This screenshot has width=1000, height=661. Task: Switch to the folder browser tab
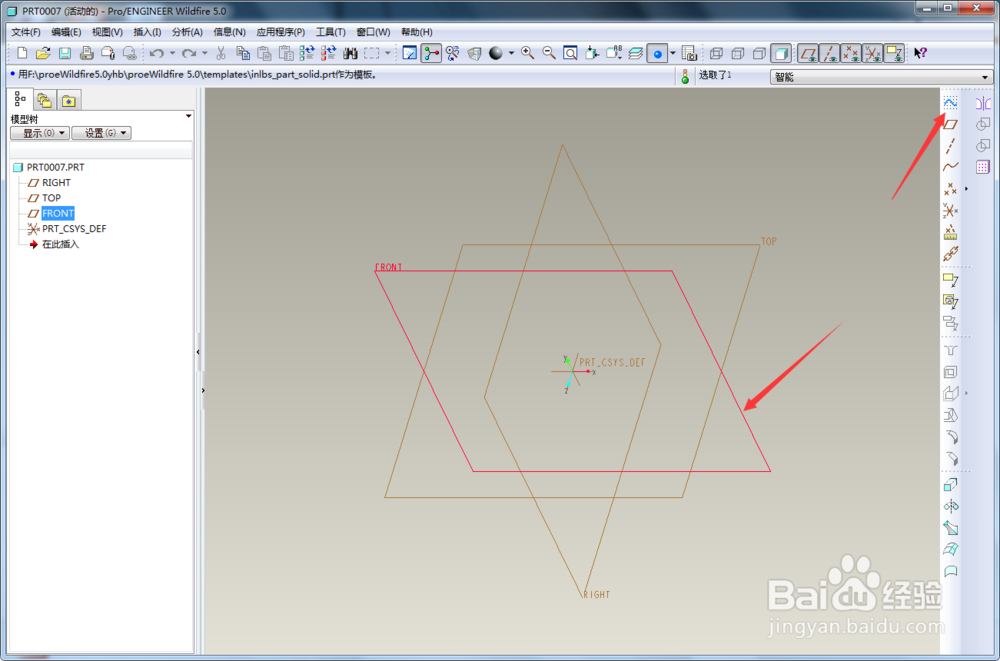click(44, 100)
